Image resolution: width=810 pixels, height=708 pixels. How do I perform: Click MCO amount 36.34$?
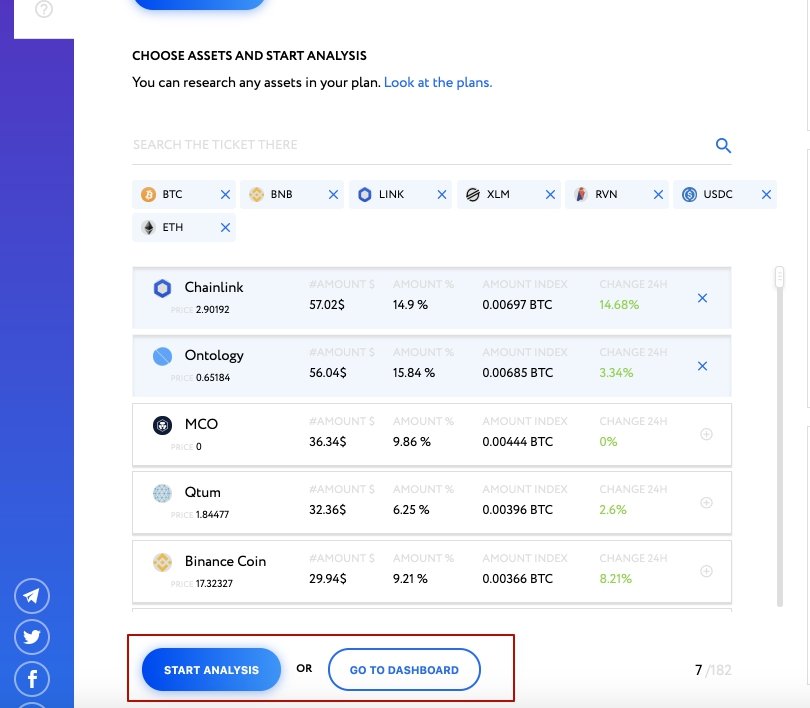tap(328, 442)
